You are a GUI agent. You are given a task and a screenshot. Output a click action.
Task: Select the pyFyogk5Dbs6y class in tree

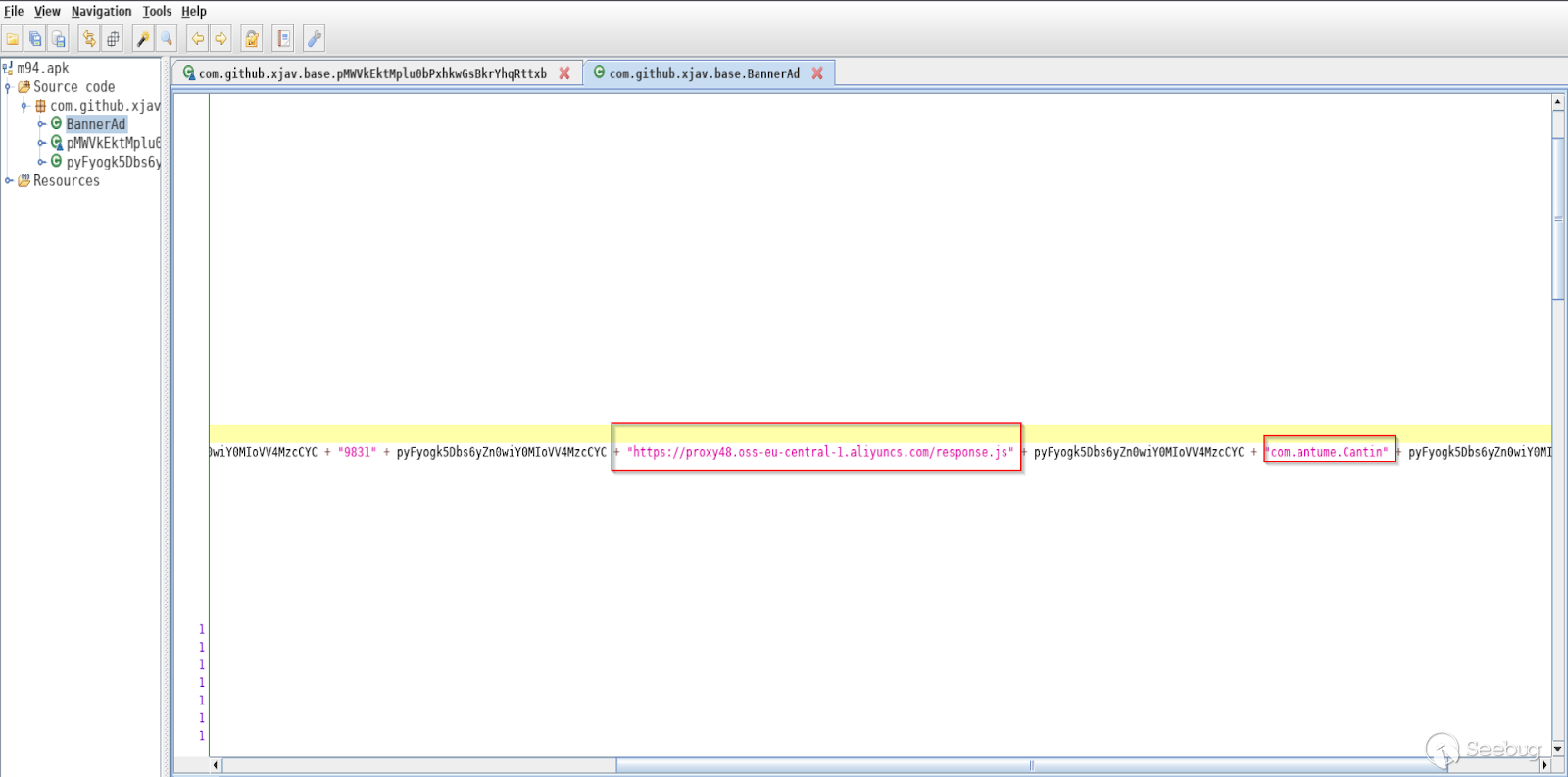(114, 162)
